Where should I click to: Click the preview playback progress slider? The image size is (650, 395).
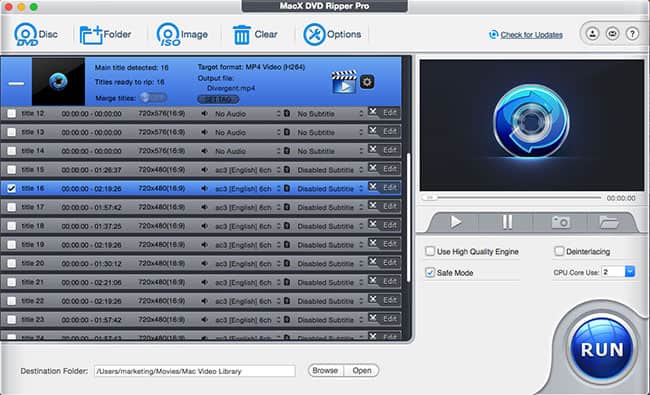(512, 198)
